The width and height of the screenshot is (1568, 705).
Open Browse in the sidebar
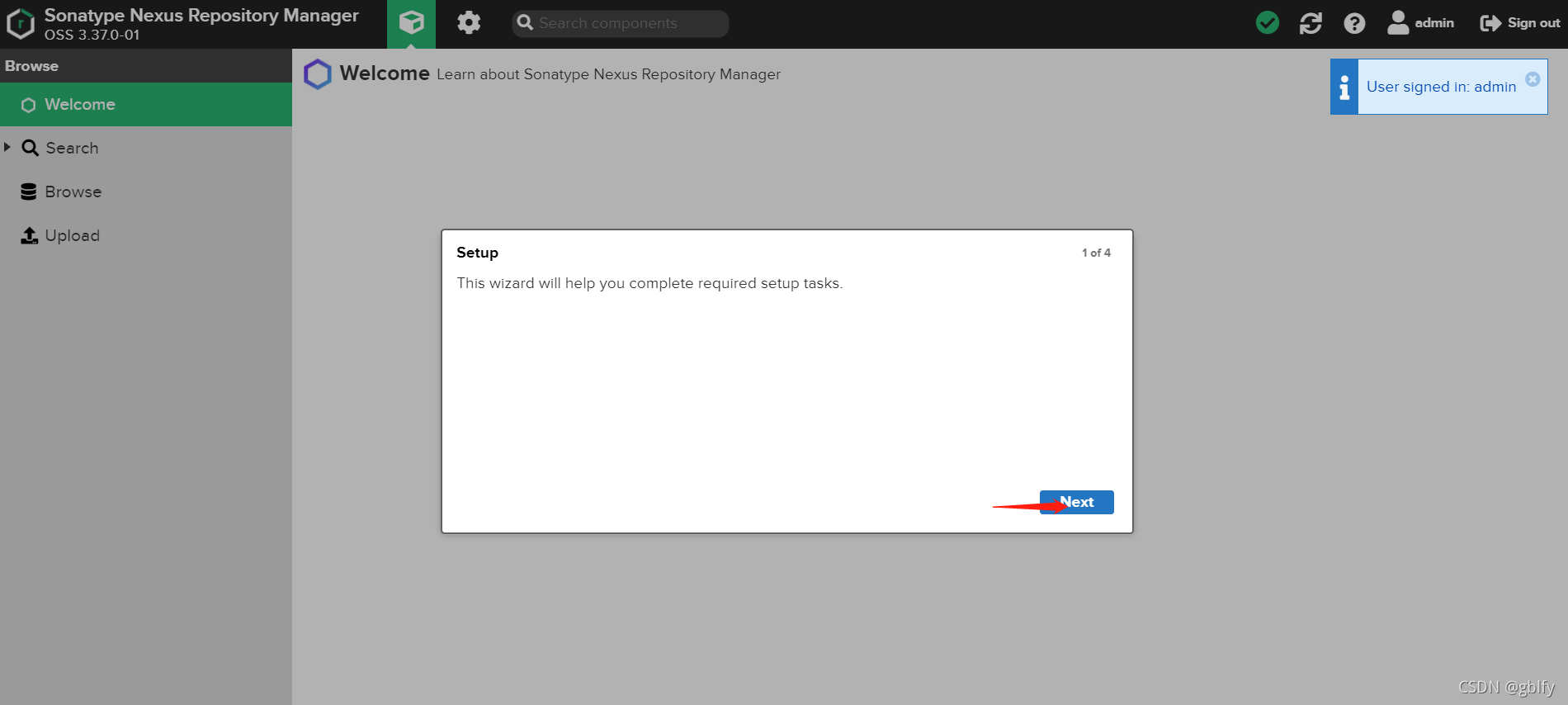pyautogui.click(x=146, y=192)
